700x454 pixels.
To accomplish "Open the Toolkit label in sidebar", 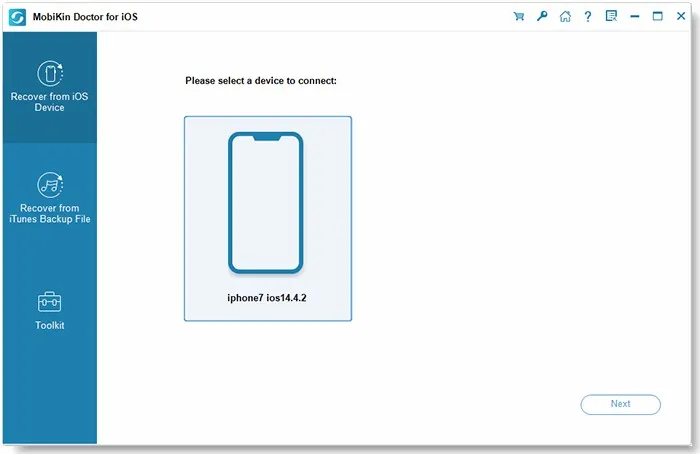I will click(x=49, y=325).
